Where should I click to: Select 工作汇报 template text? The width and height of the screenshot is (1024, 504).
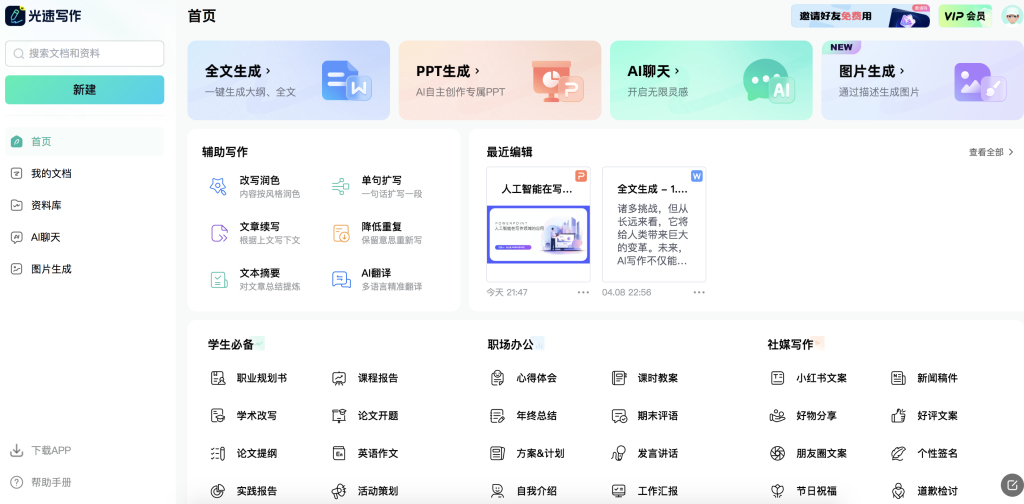coord(658,491)
